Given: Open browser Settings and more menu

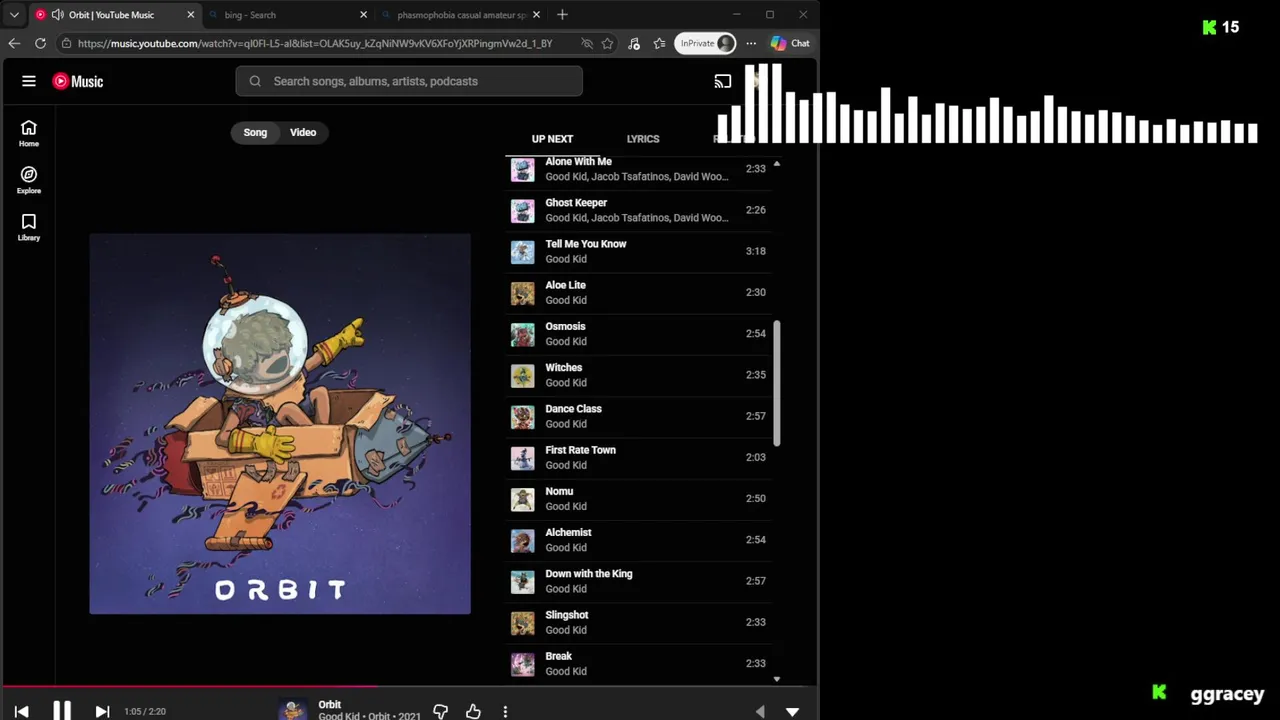Looking at the screenshot, I should click(x=751, y=43).
